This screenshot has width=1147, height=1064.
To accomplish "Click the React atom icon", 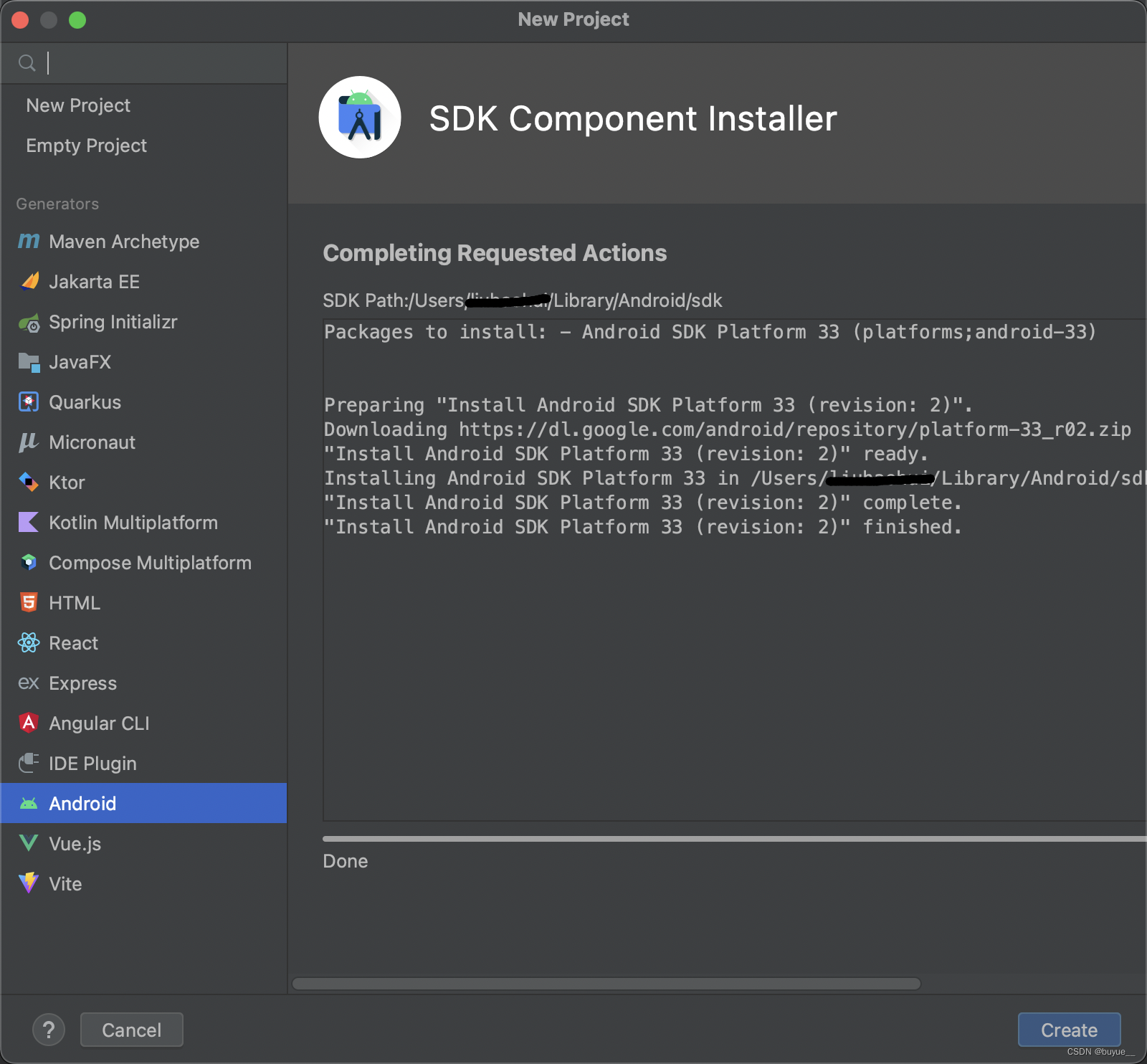I will coord(29,643).
